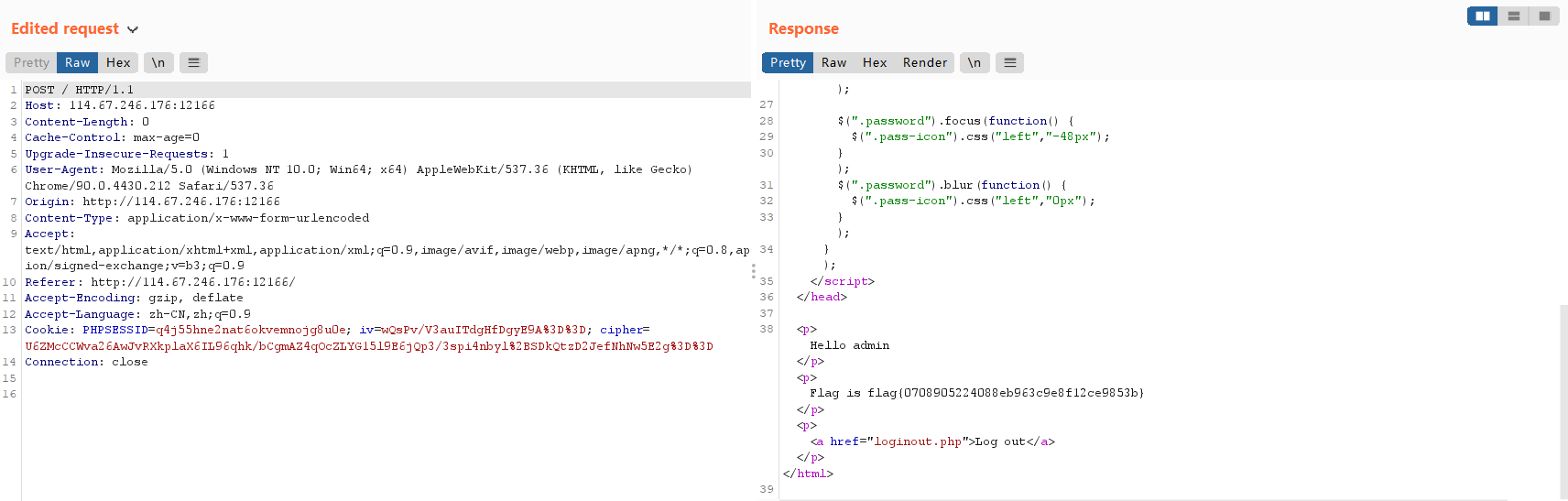Click the response pane vertical scrollbar
This screenshot has width=1568, height=501.
click(x=1563, y=402)
